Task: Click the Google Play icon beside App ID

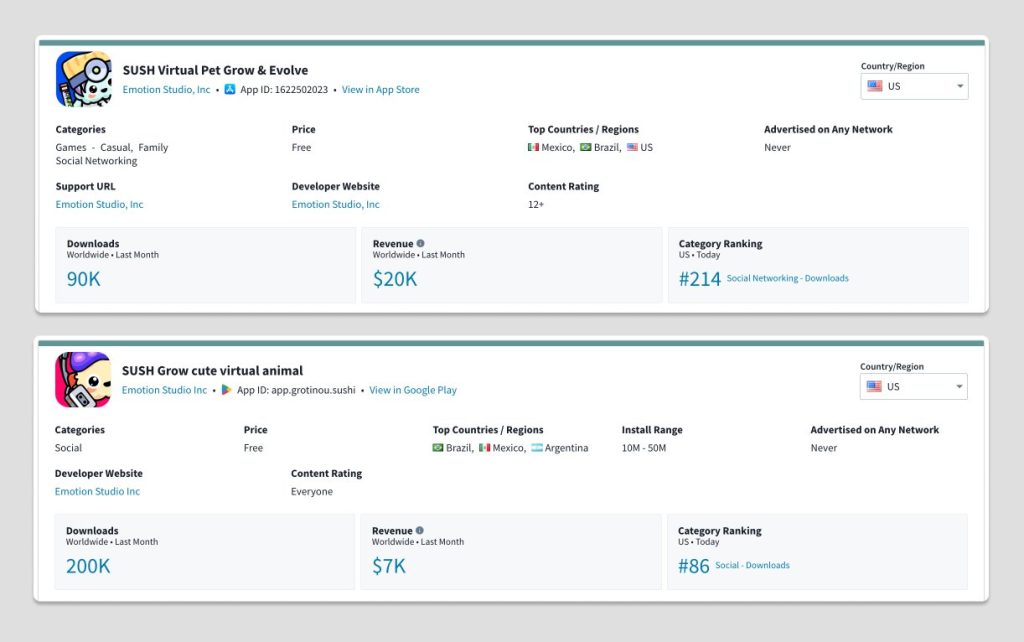Action: (x=227, y=390)
